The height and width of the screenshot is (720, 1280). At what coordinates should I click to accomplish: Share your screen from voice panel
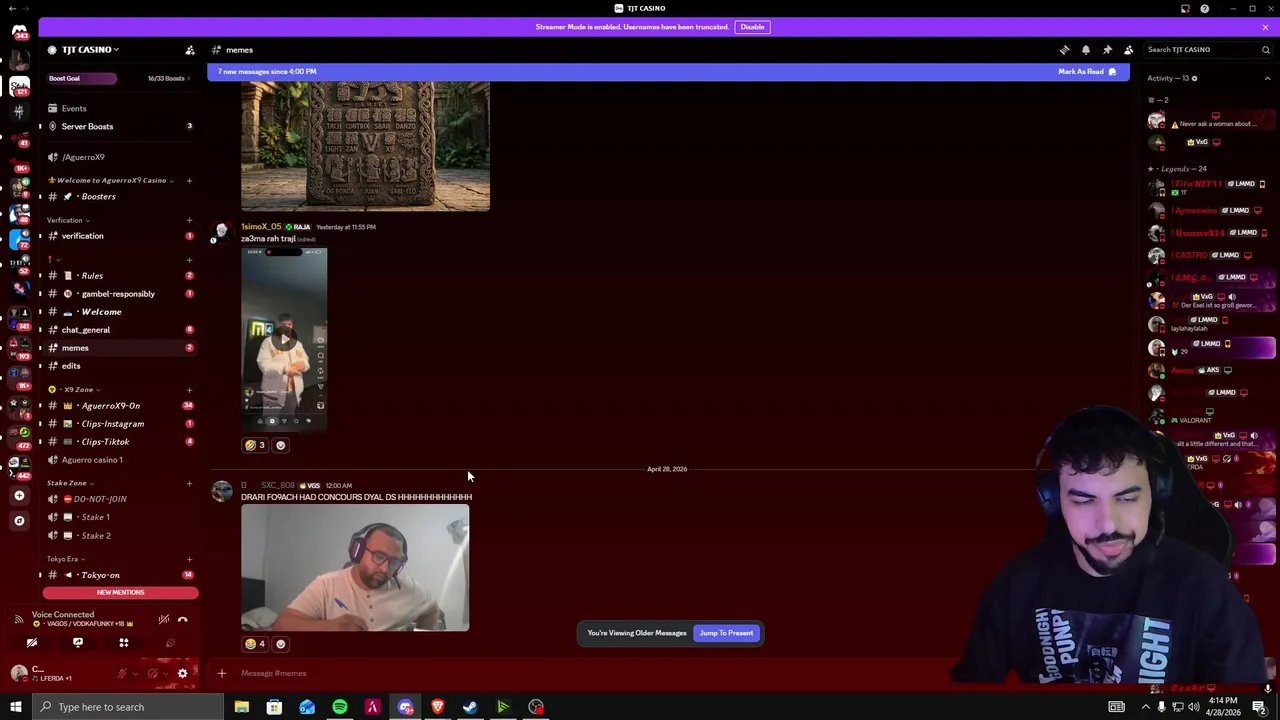(78, 643)
